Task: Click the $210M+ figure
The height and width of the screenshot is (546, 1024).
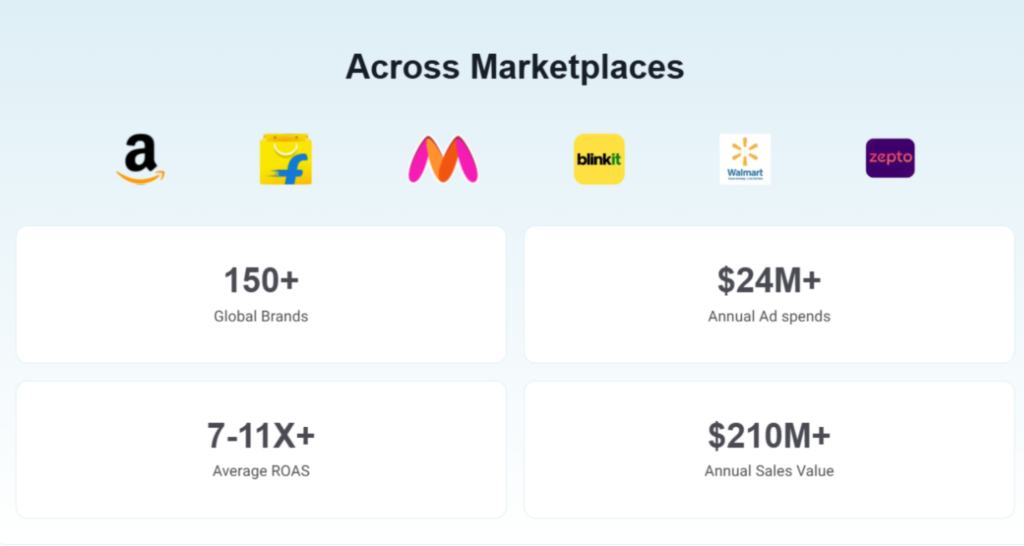Action: click(x=769, y=436)
